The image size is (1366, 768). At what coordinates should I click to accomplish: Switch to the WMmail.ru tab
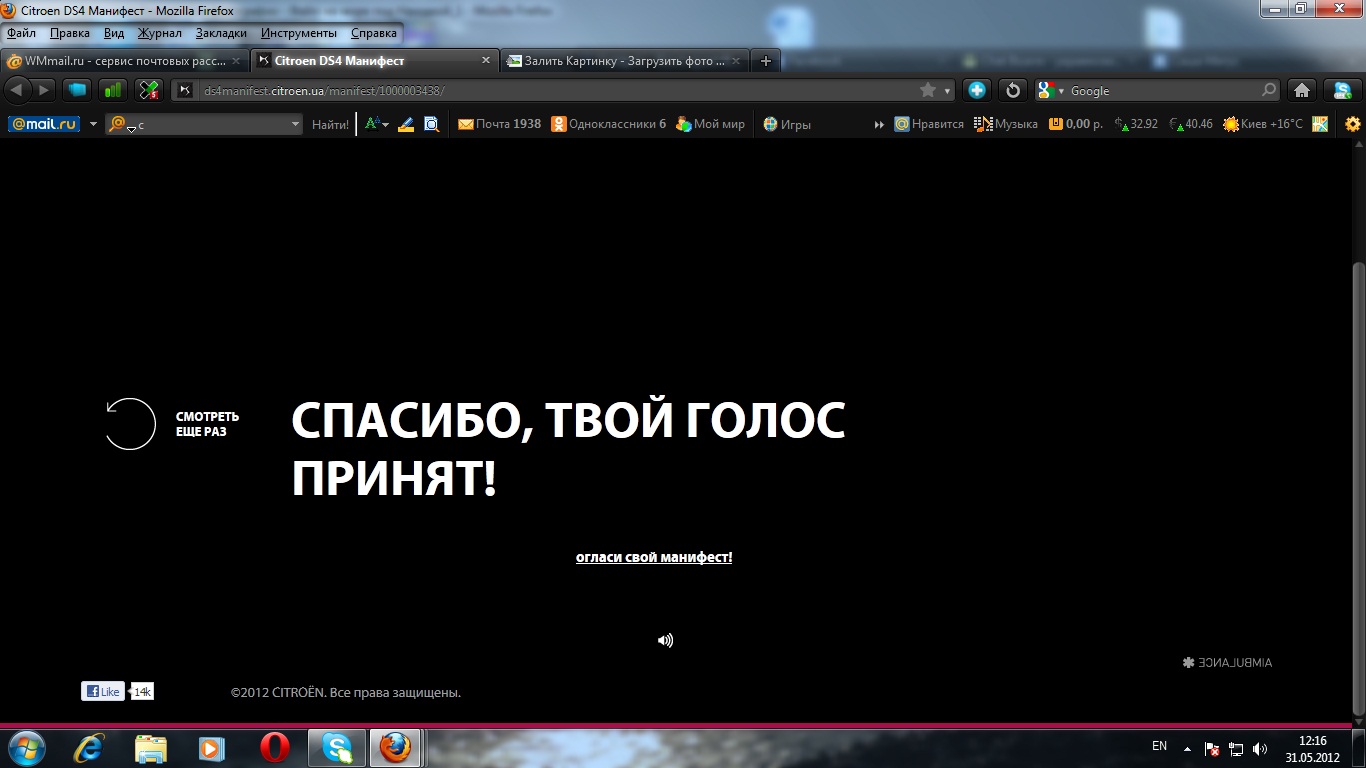point(124,61)
